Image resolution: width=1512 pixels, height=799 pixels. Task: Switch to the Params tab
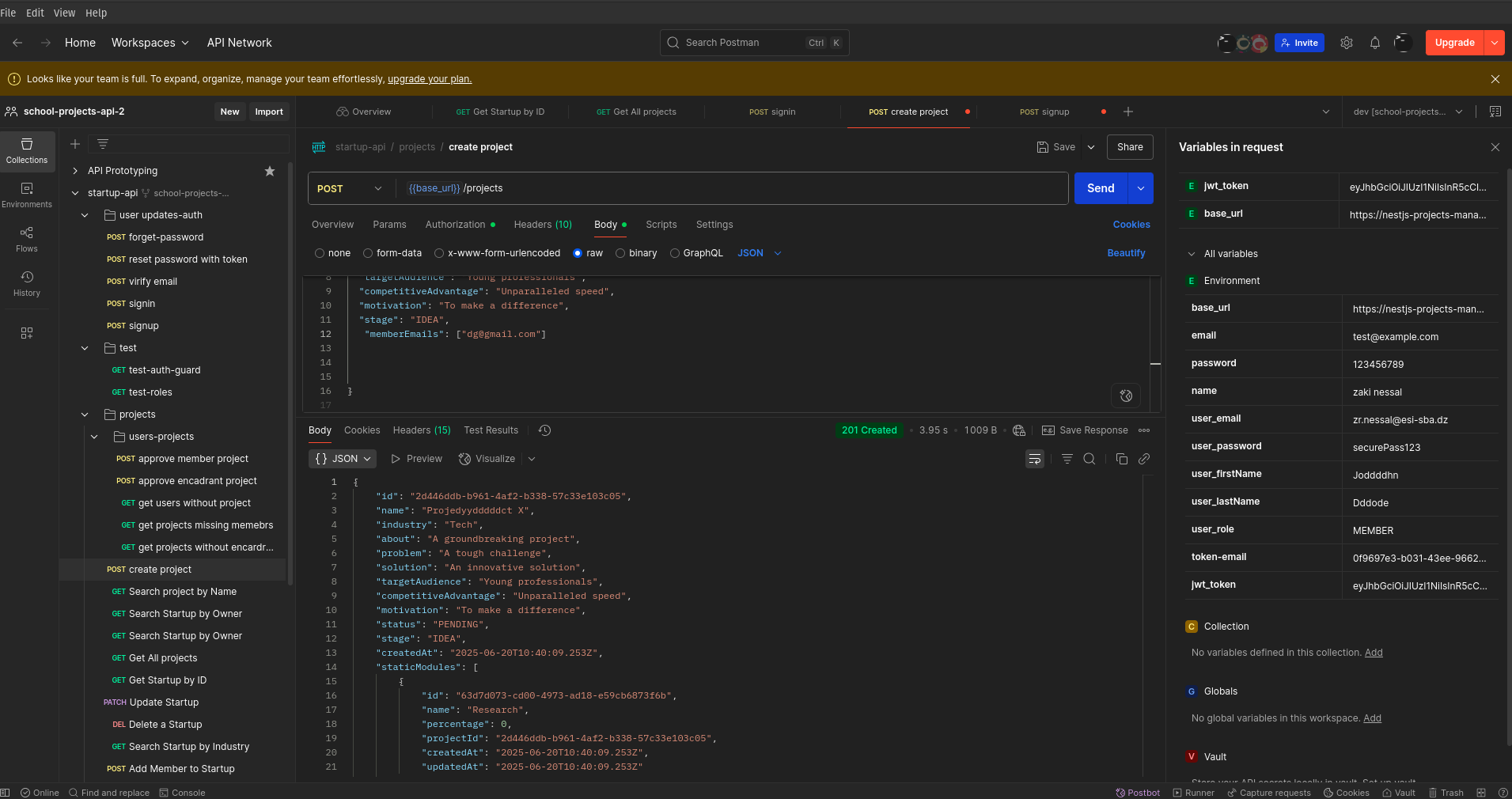point(389,225)
